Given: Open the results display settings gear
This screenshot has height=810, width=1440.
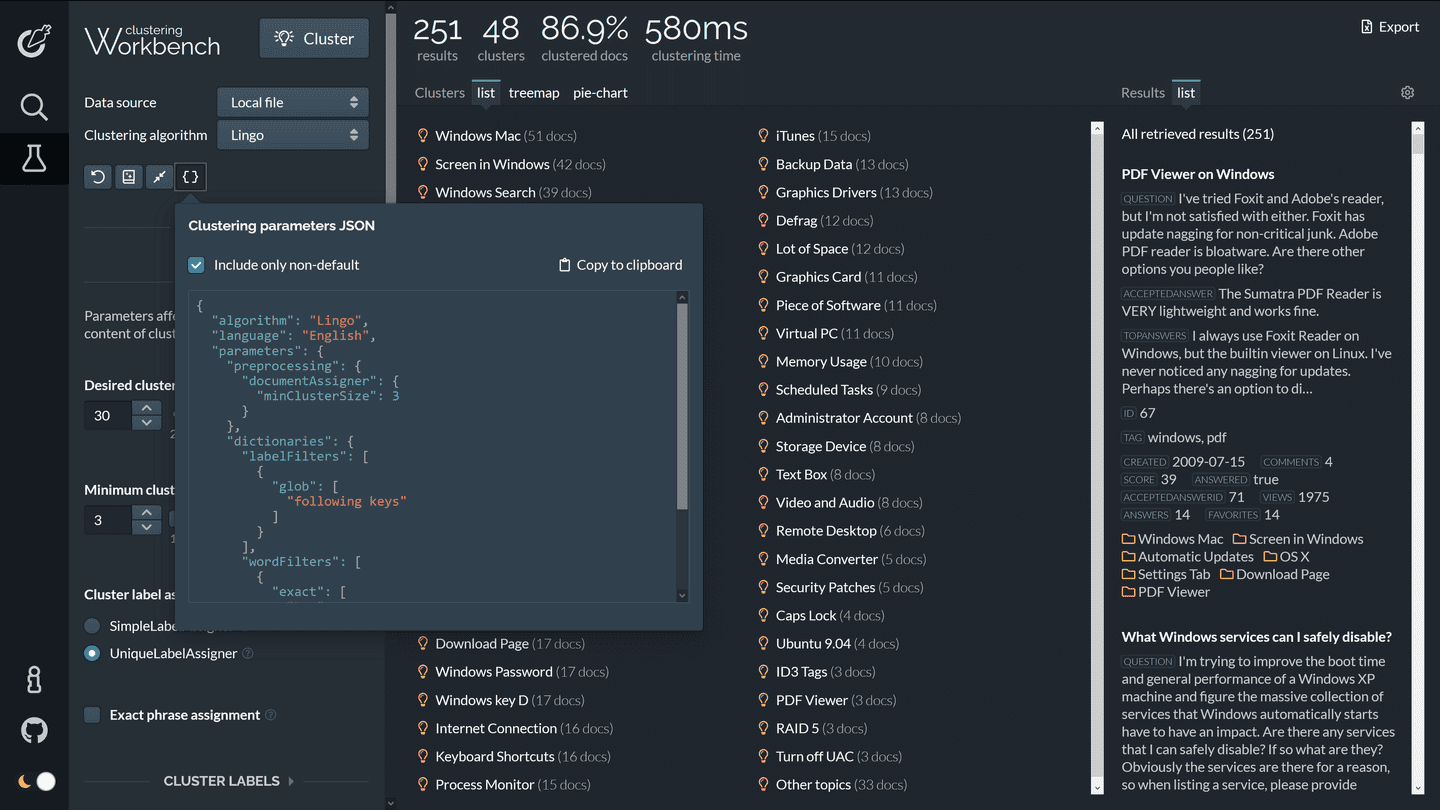Looking at the screenshot, I should point(1407,91).
